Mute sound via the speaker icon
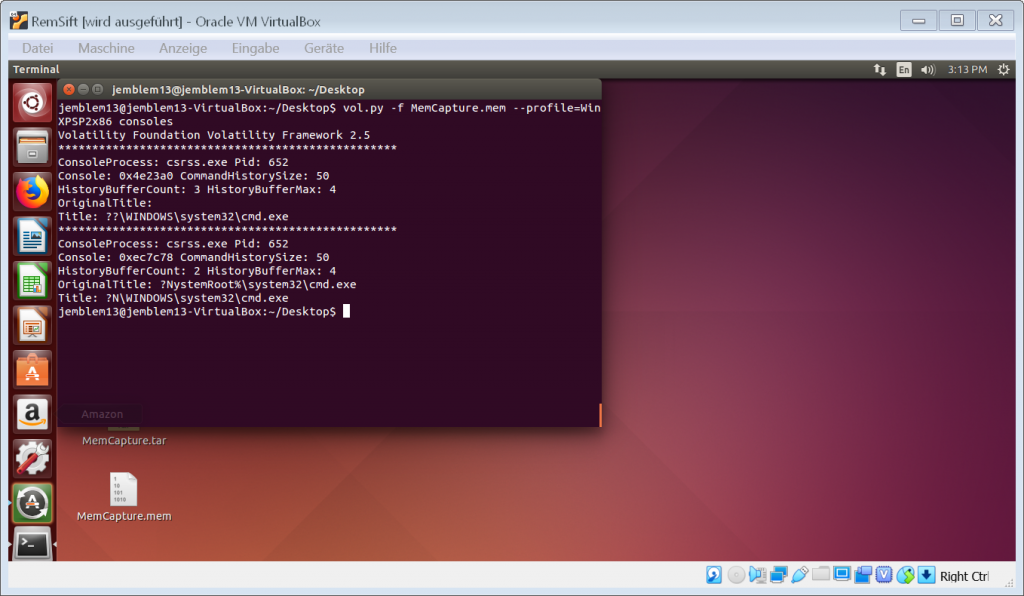Viewport: 1024px width, 596px height. pyautogui.click(x=927, y=70)
